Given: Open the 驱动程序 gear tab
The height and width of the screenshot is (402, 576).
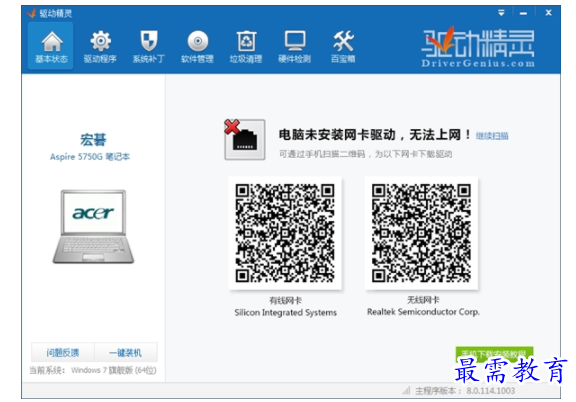Looking at the screenshot, I should pos(100,46).
